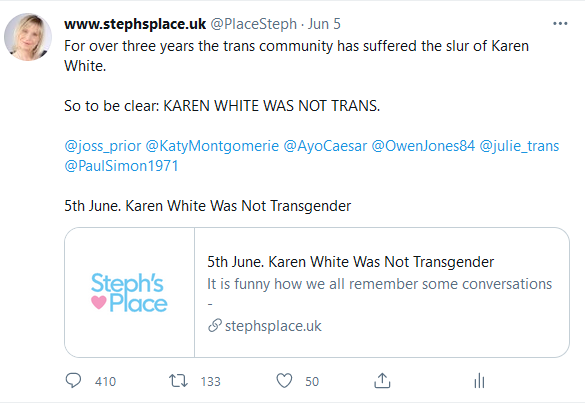Click the stephsplace.uk link with chain icon
Viewport: 585px width, 406px height.
coord(265,326)
